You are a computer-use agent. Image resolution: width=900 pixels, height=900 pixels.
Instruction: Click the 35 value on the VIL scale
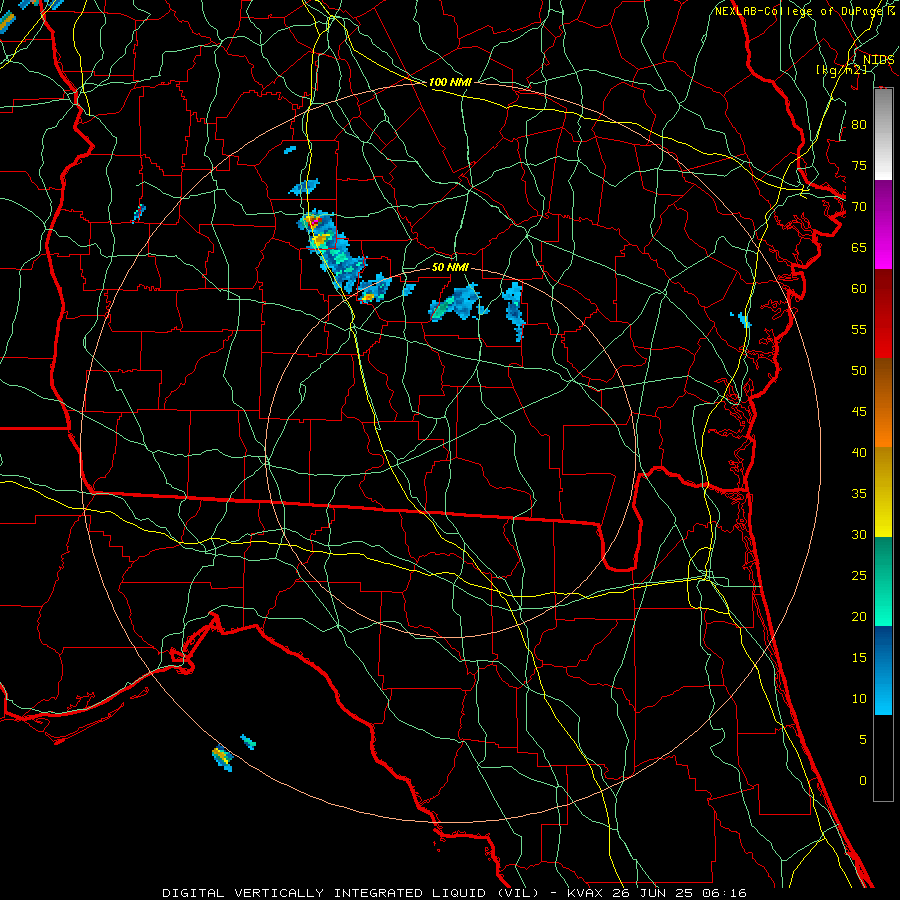point(859,494)
